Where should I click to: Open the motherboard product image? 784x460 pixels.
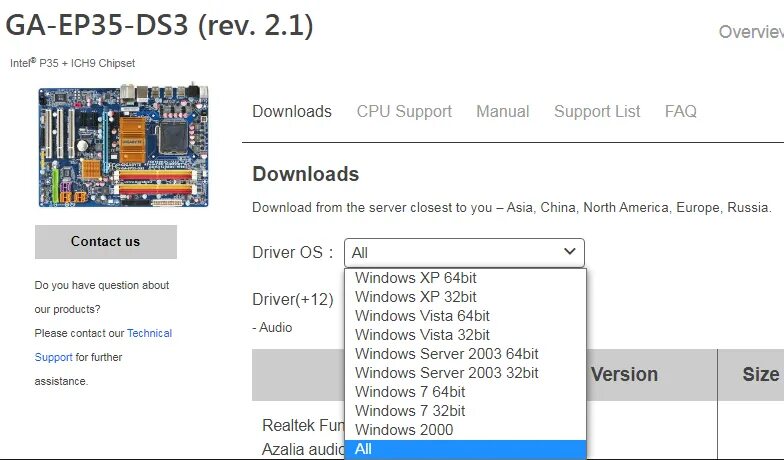124,144
